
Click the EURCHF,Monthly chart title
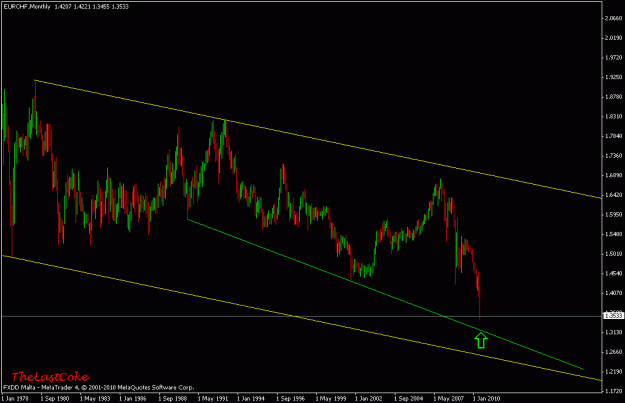[x=27, y=7]
